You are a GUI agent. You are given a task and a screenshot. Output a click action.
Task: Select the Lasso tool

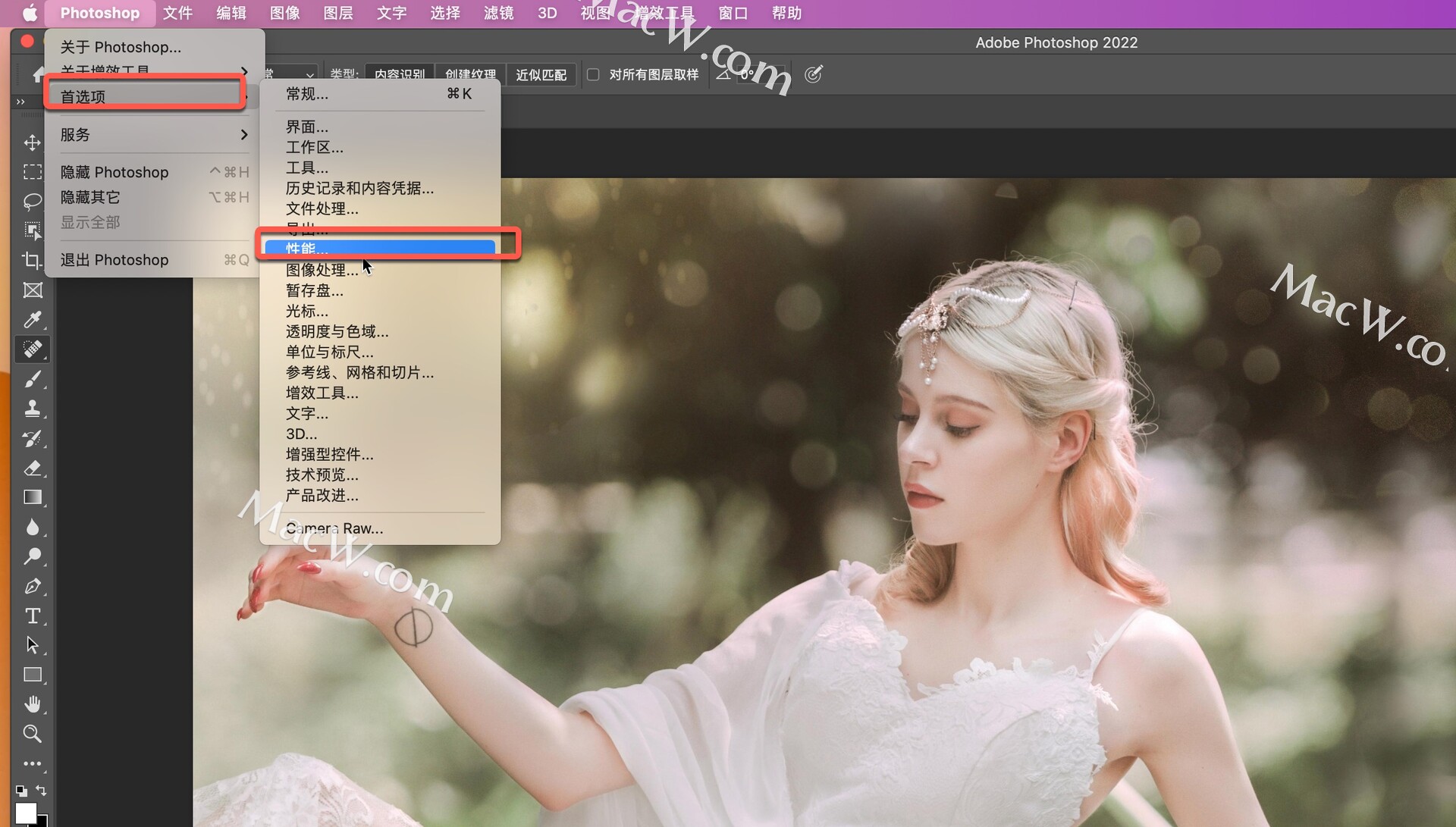coord(32,202)
